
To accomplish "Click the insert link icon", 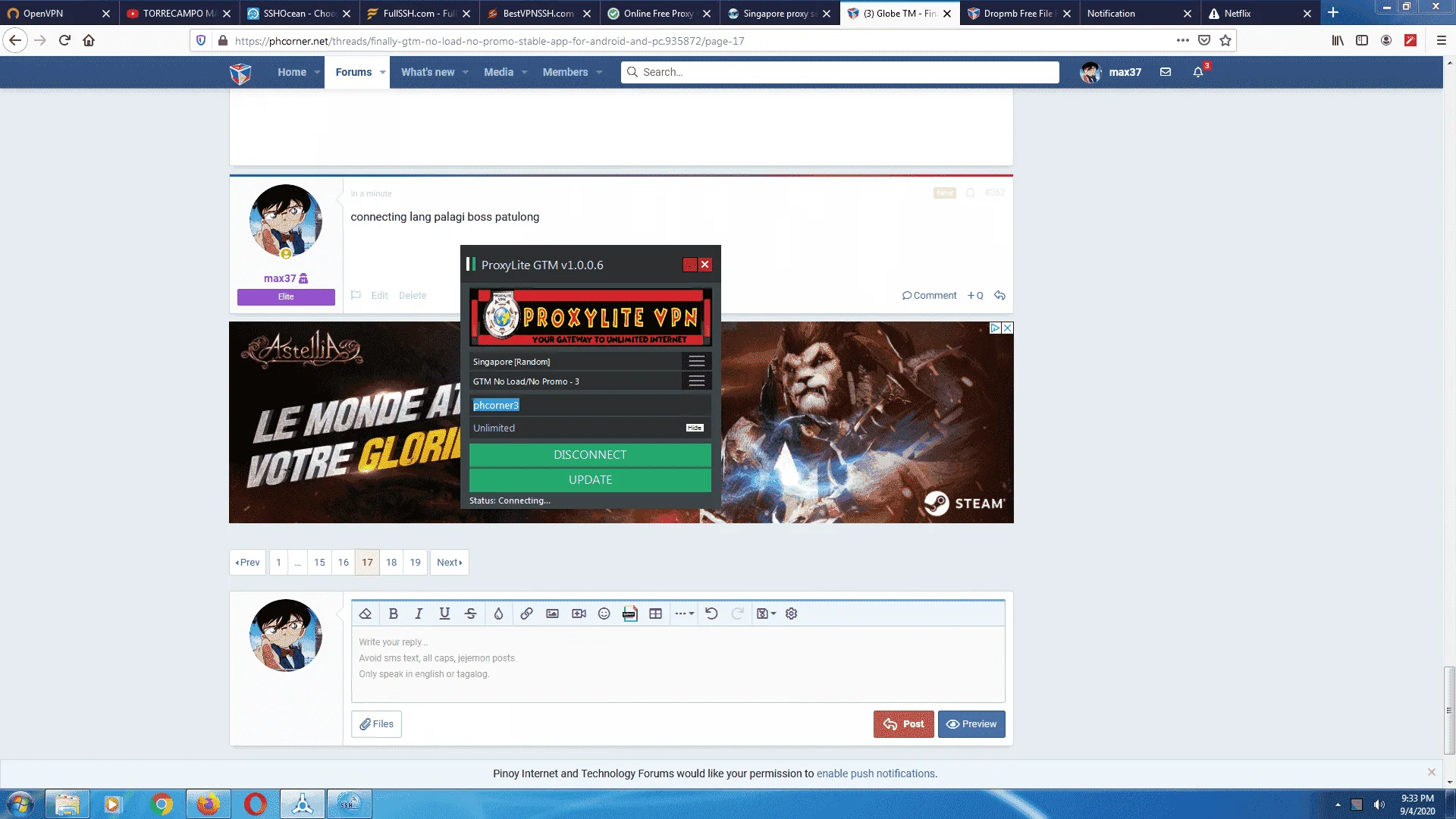I will click(x=526, y=613).
